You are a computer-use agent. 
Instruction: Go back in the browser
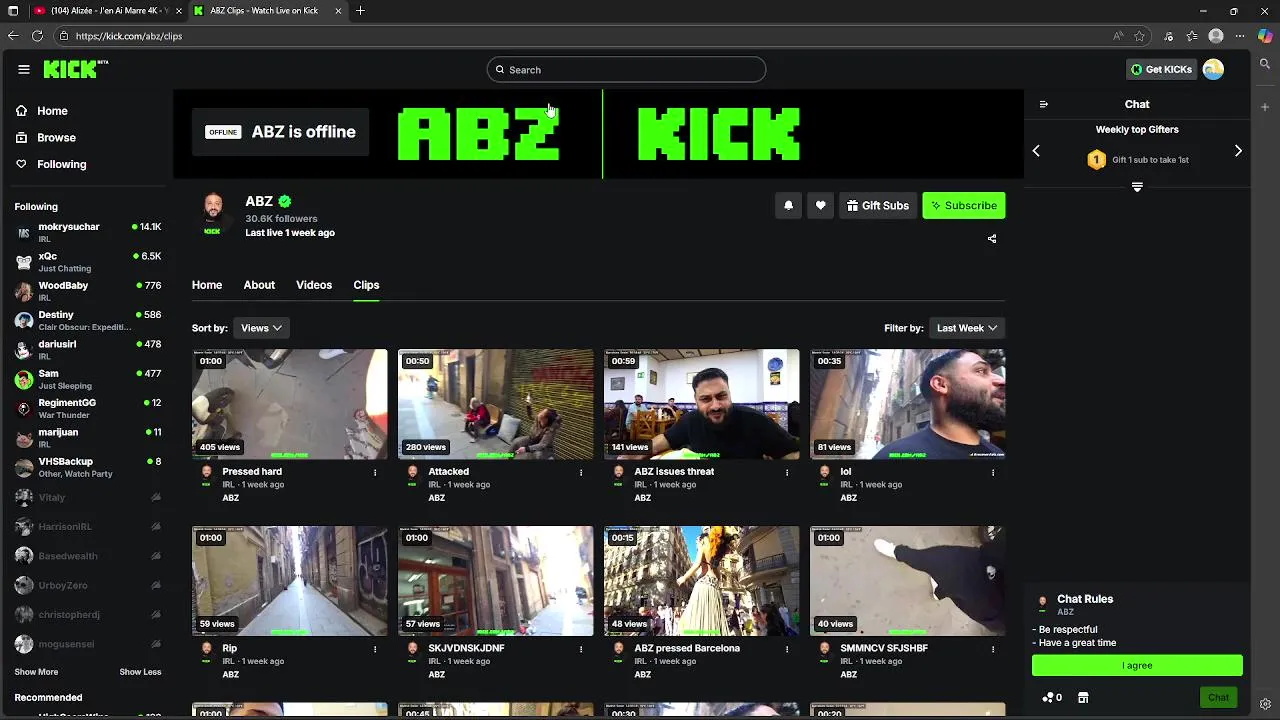13,36
